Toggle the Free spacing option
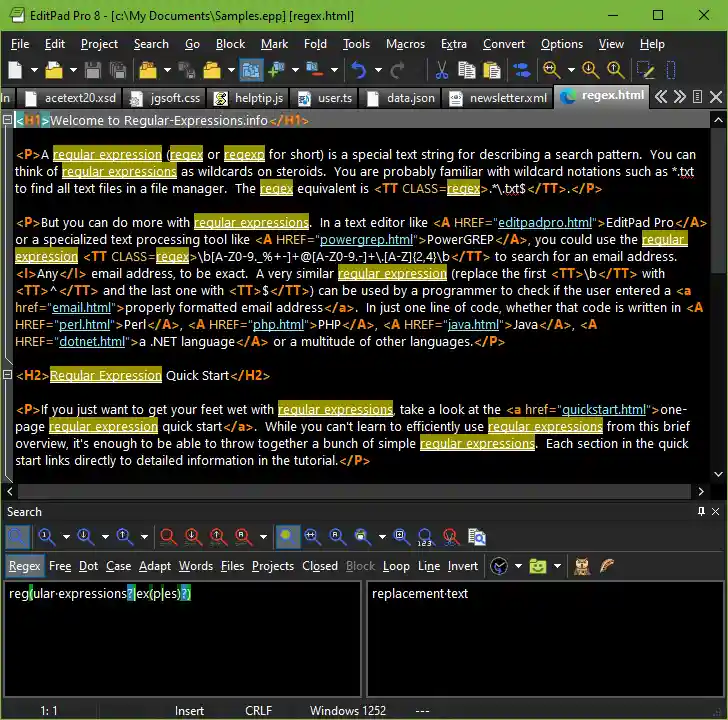This screenshot has width=728, height=720. click(x=60, y=566)
